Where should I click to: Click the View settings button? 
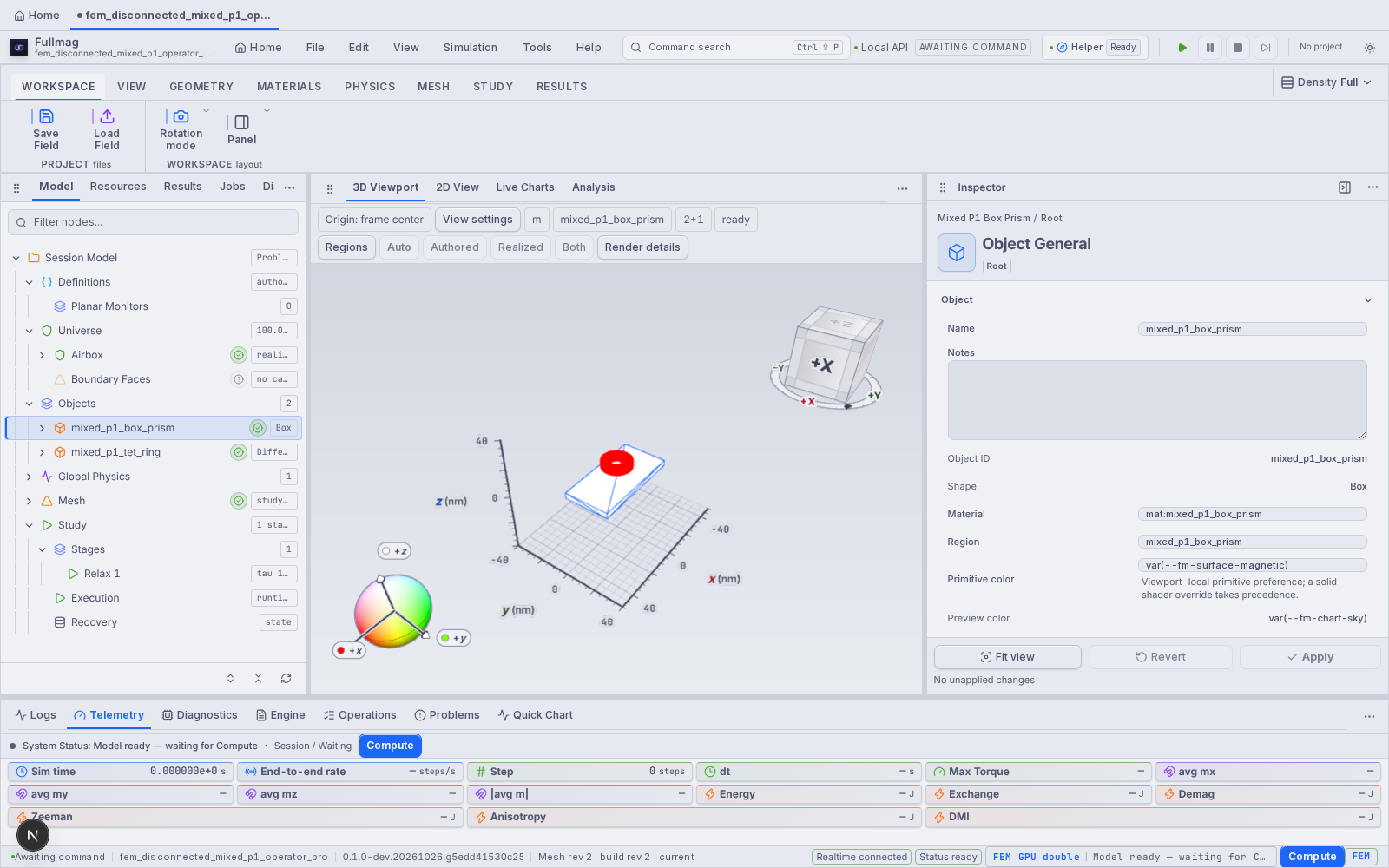[477, 220]
